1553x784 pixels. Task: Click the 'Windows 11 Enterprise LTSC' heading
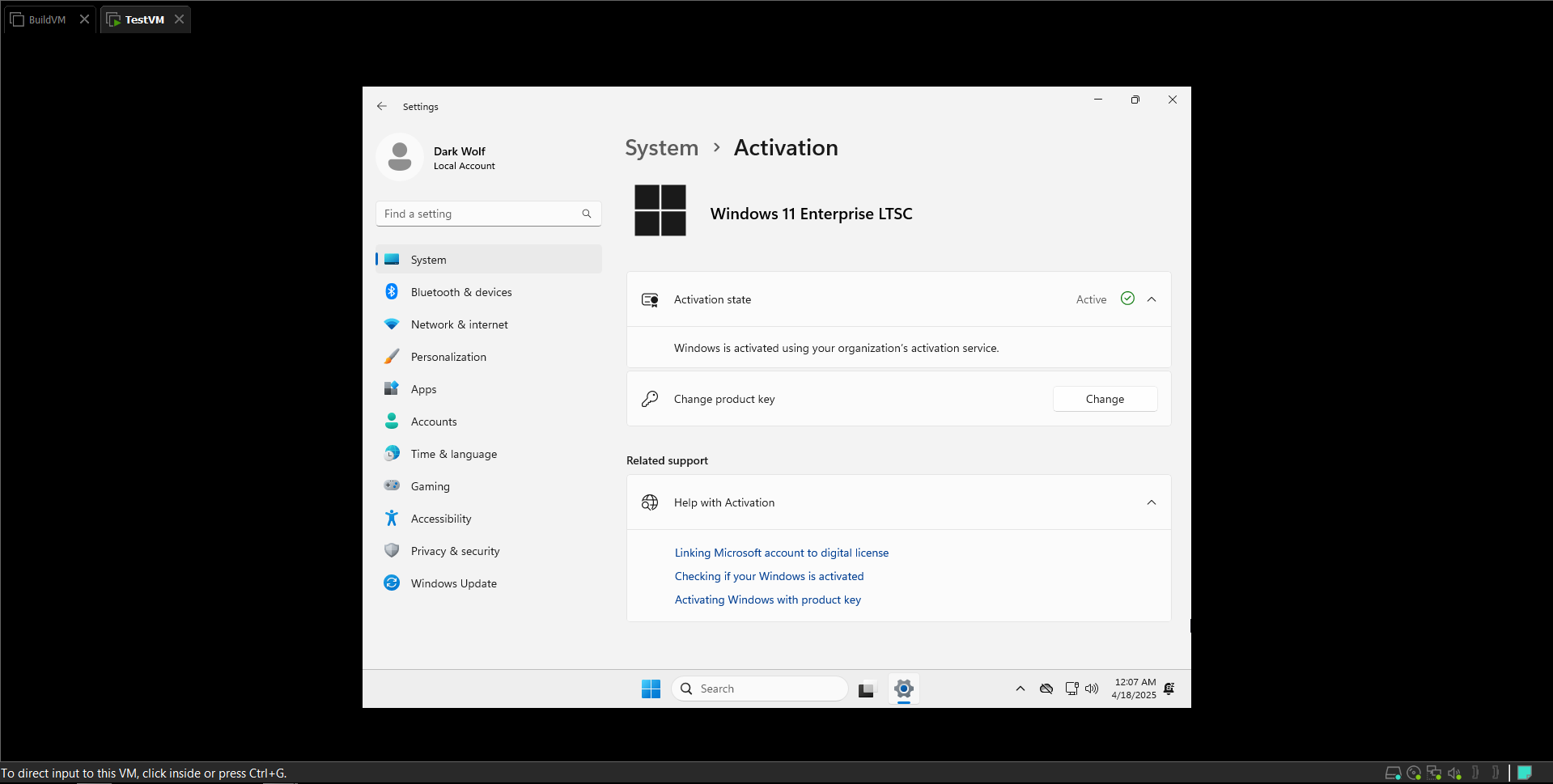click(x=811, y=214)
